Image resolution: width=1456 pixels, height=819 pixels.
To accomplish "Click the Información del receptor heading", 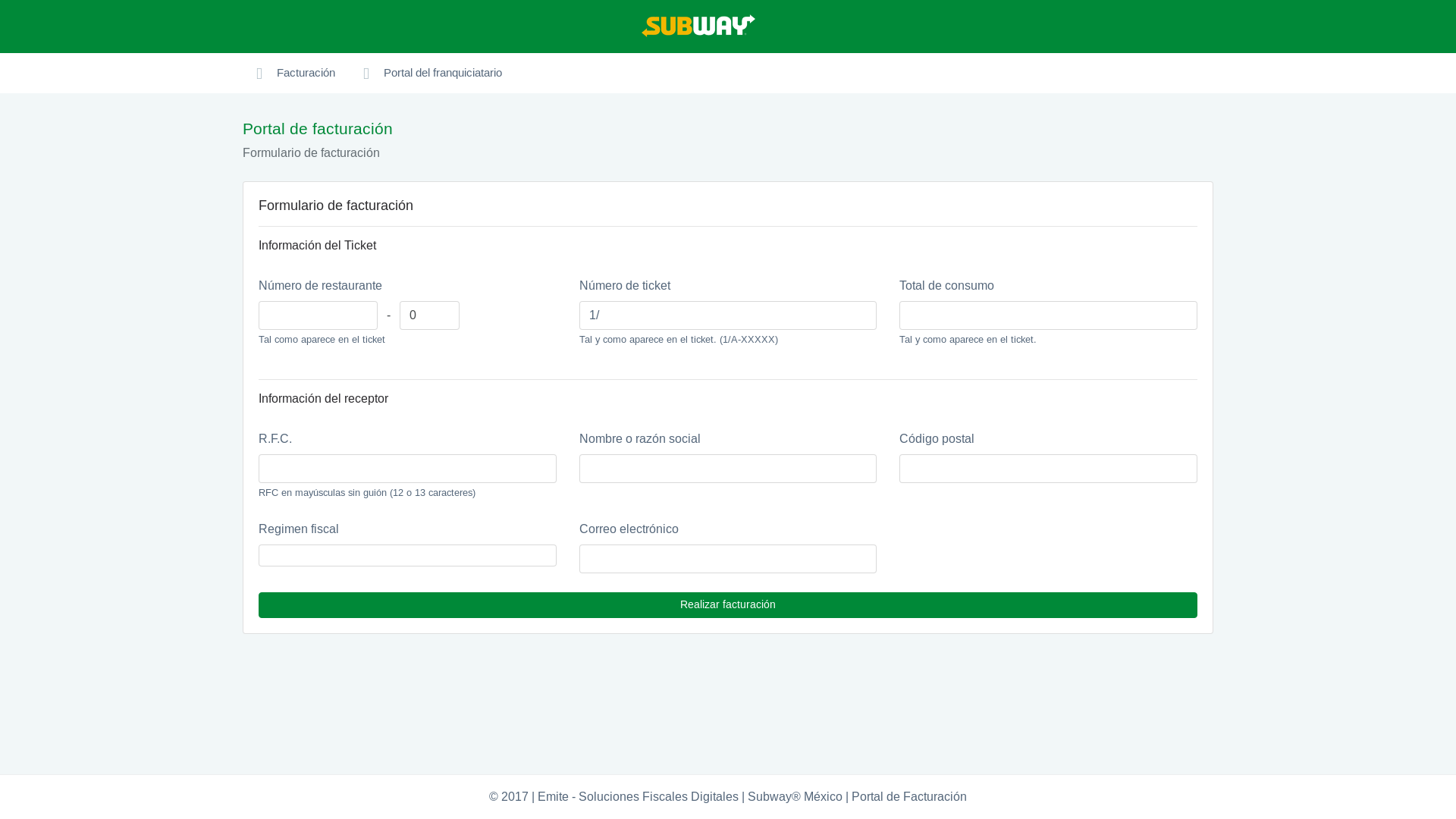I will 323,399.
